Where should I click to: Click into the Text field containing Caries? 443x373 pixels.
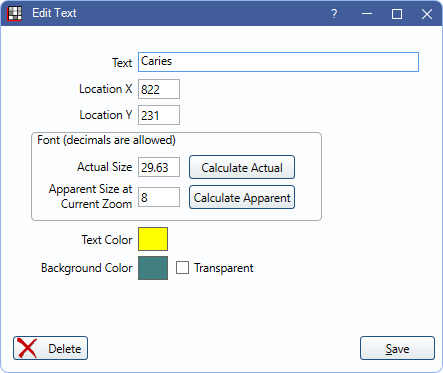point(278,62)
